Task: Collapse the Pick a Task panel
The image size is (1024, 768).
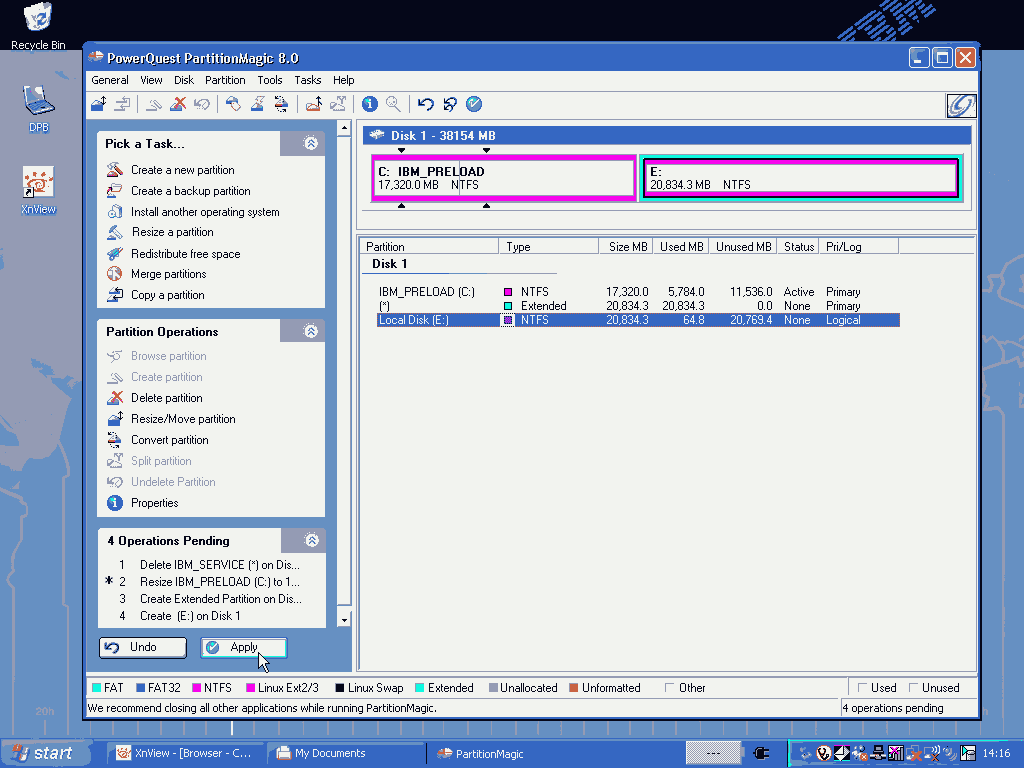Action: click(x=311, y=144)
